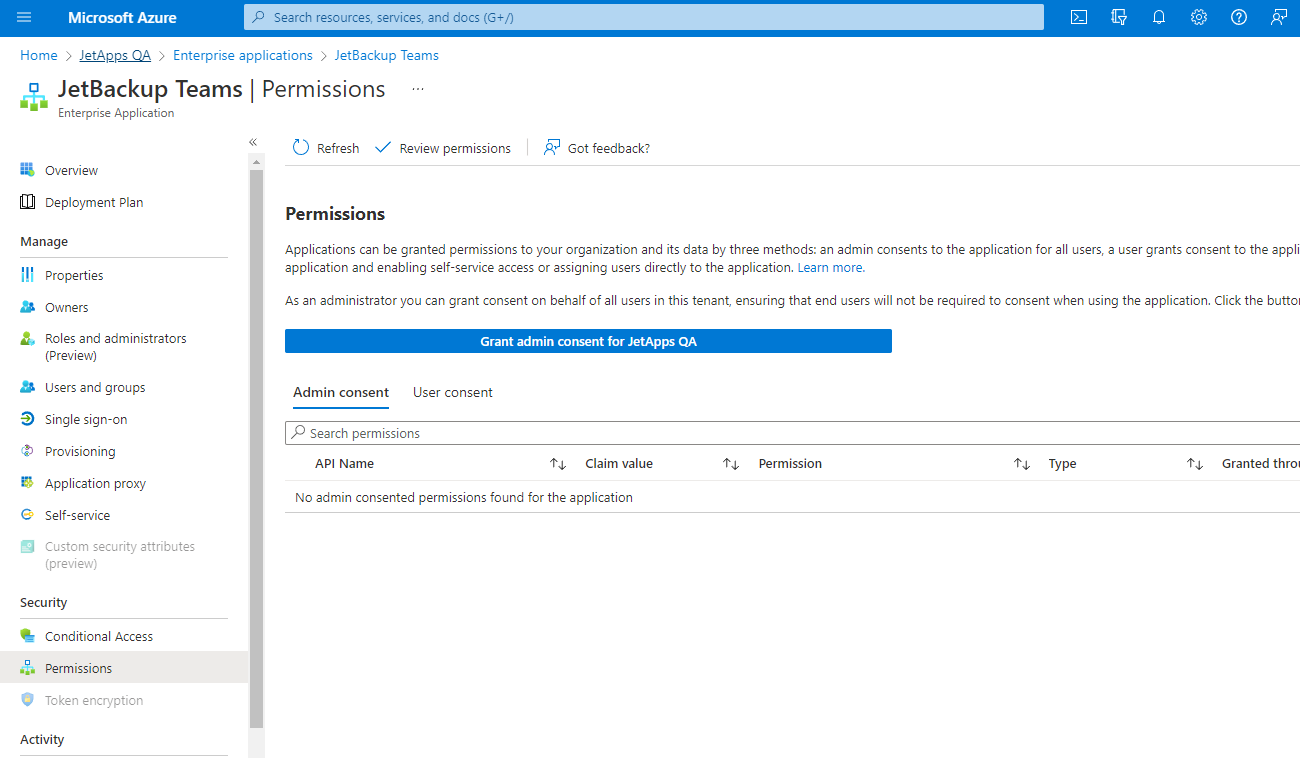Screen dimensions: 1300x758
Task: Collapse the sidebar with the double chevron
Action: click(x=253, y=142)
